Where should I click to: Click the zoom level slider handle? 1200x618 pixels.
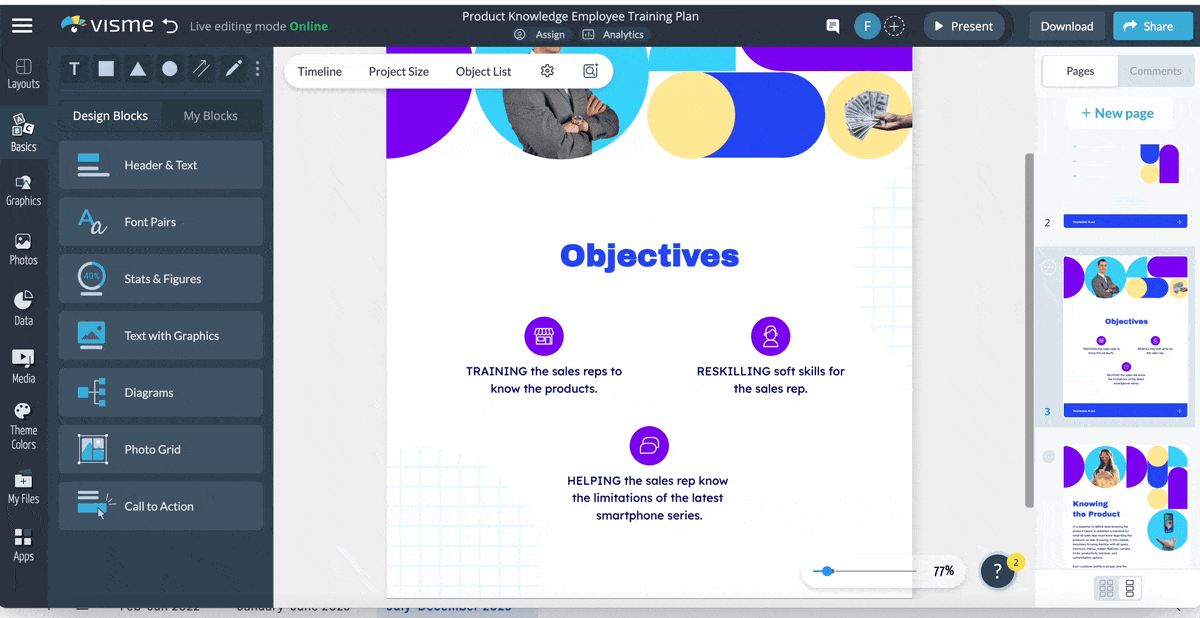point(827,571)
